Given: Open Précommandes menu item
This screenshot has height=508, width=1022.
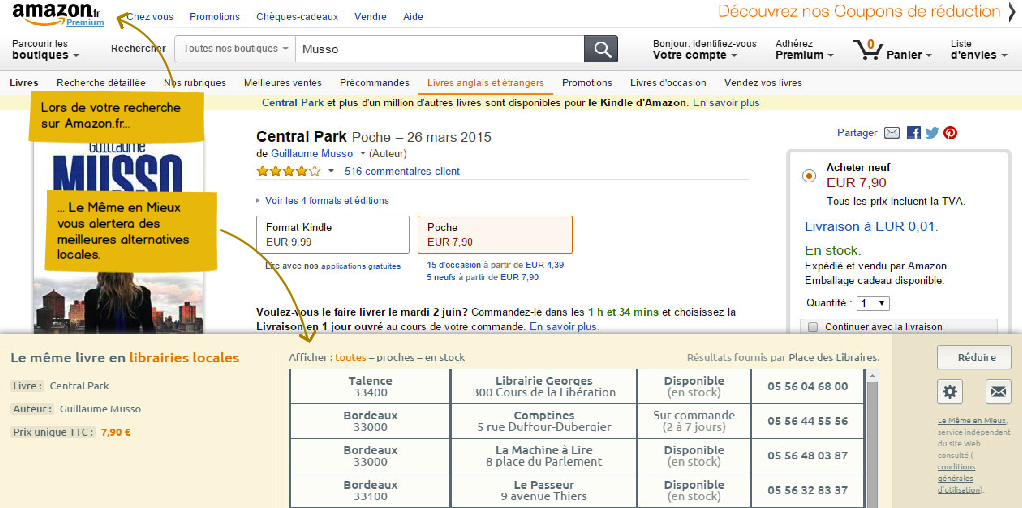Looking at the screenshot, I should click(375, 83).
